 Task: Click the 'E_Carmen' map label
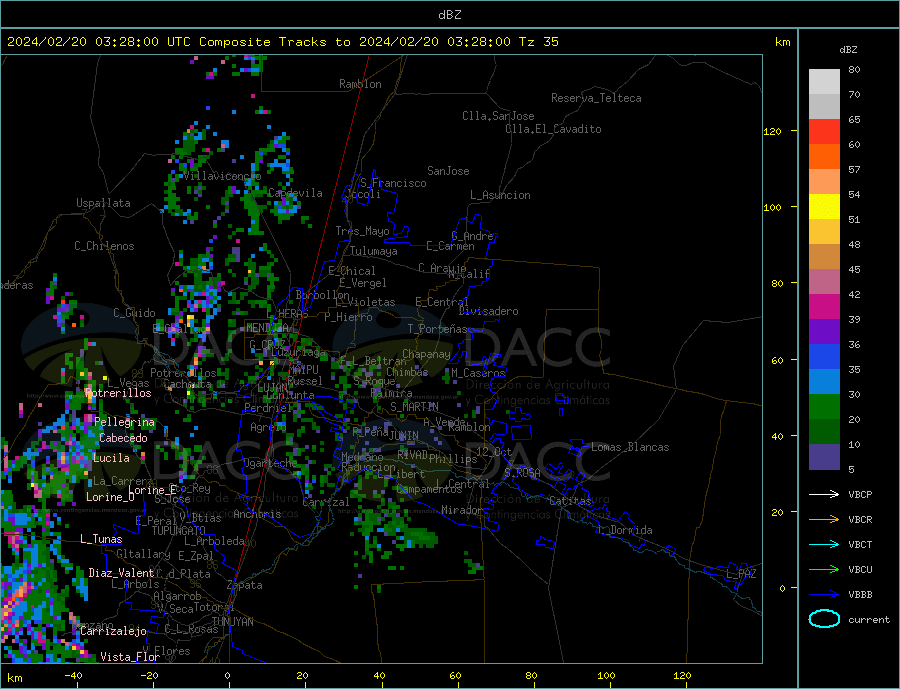[450, 246]
